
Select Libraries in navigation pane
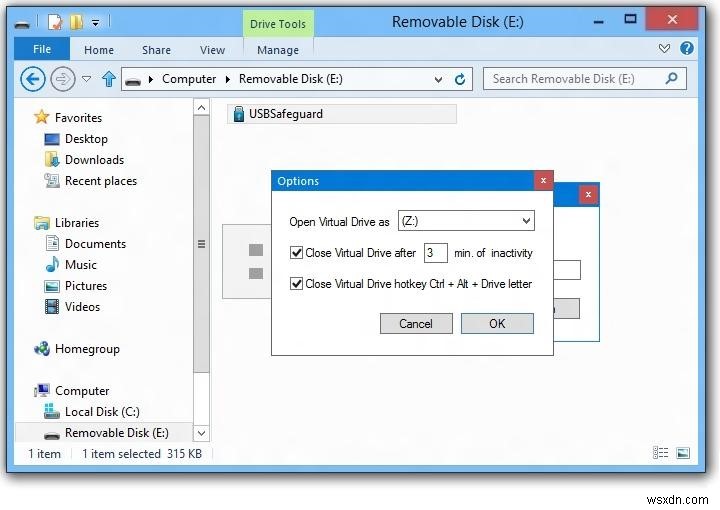[x=77, y=223]
